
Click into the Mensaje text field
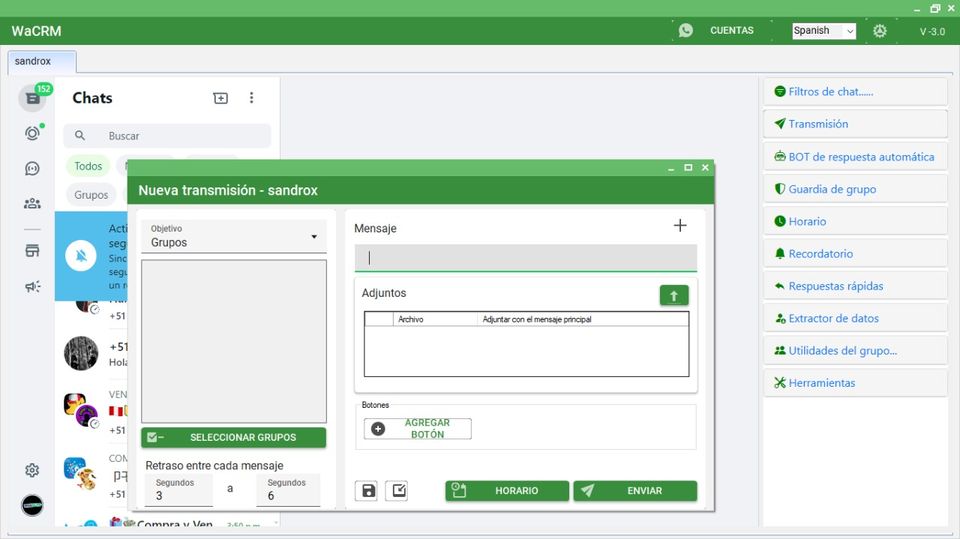click(525, 257)
